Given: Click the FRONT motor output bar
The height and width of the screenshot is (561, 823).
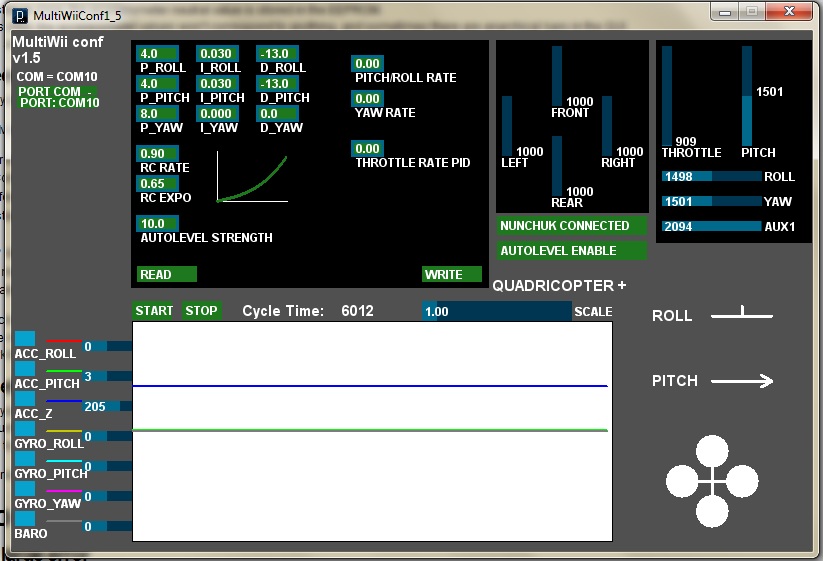Looking at the screenshot, I should point(557,76).
